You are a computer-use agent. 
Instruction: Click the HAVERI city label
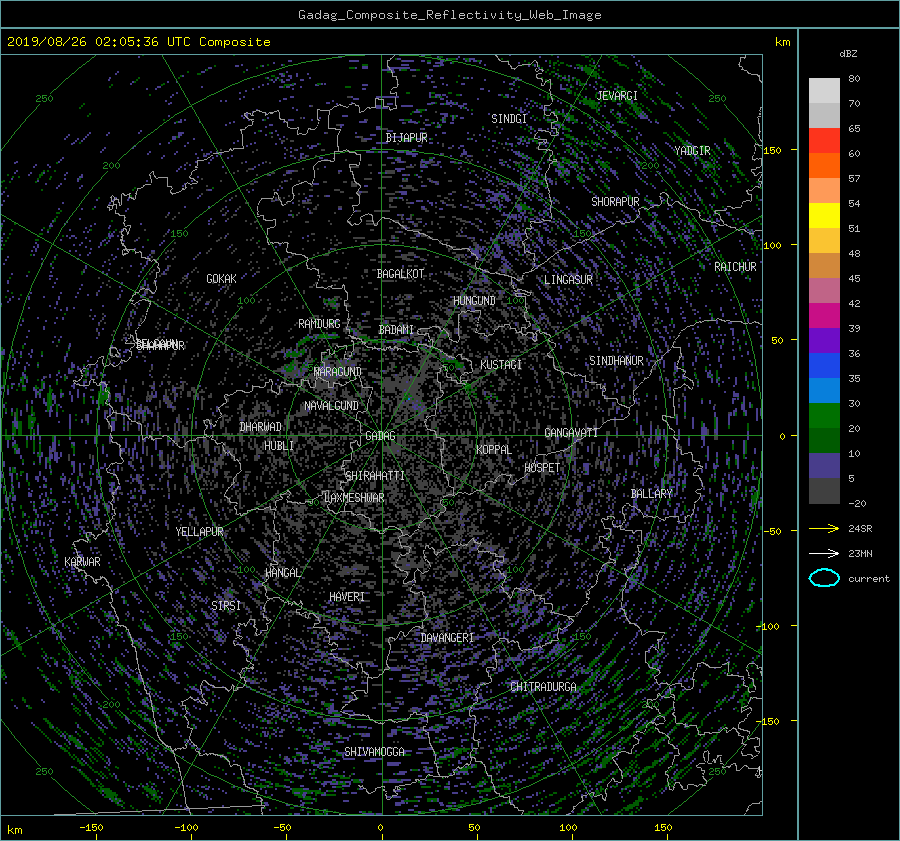pyautogui.click(x=347, y=597)
